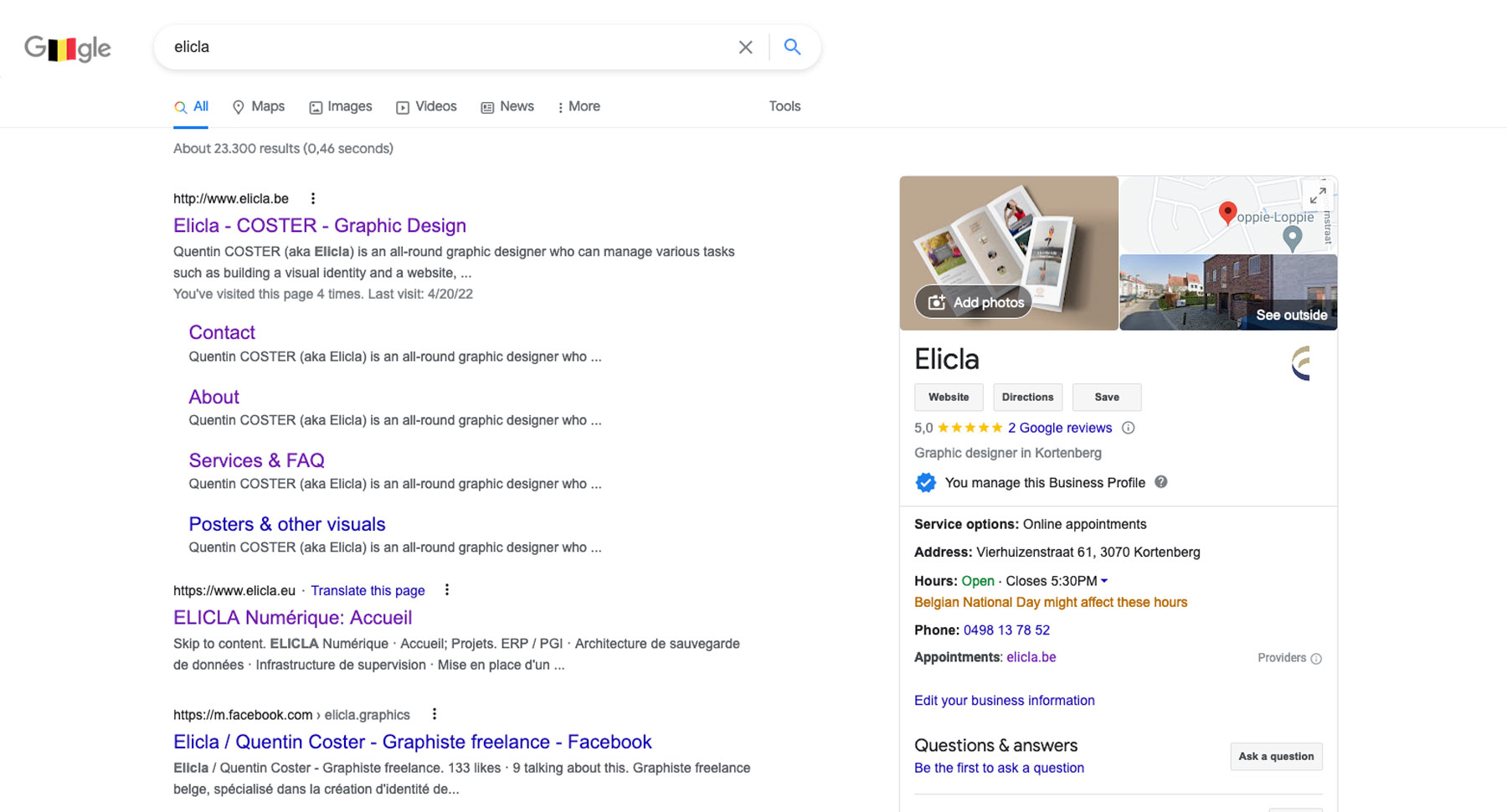The width and height of the screenshot is (1507, 812).
Task: Click 'Edit your business information'
Action: pyautogui.click(x=1005, y=701)
